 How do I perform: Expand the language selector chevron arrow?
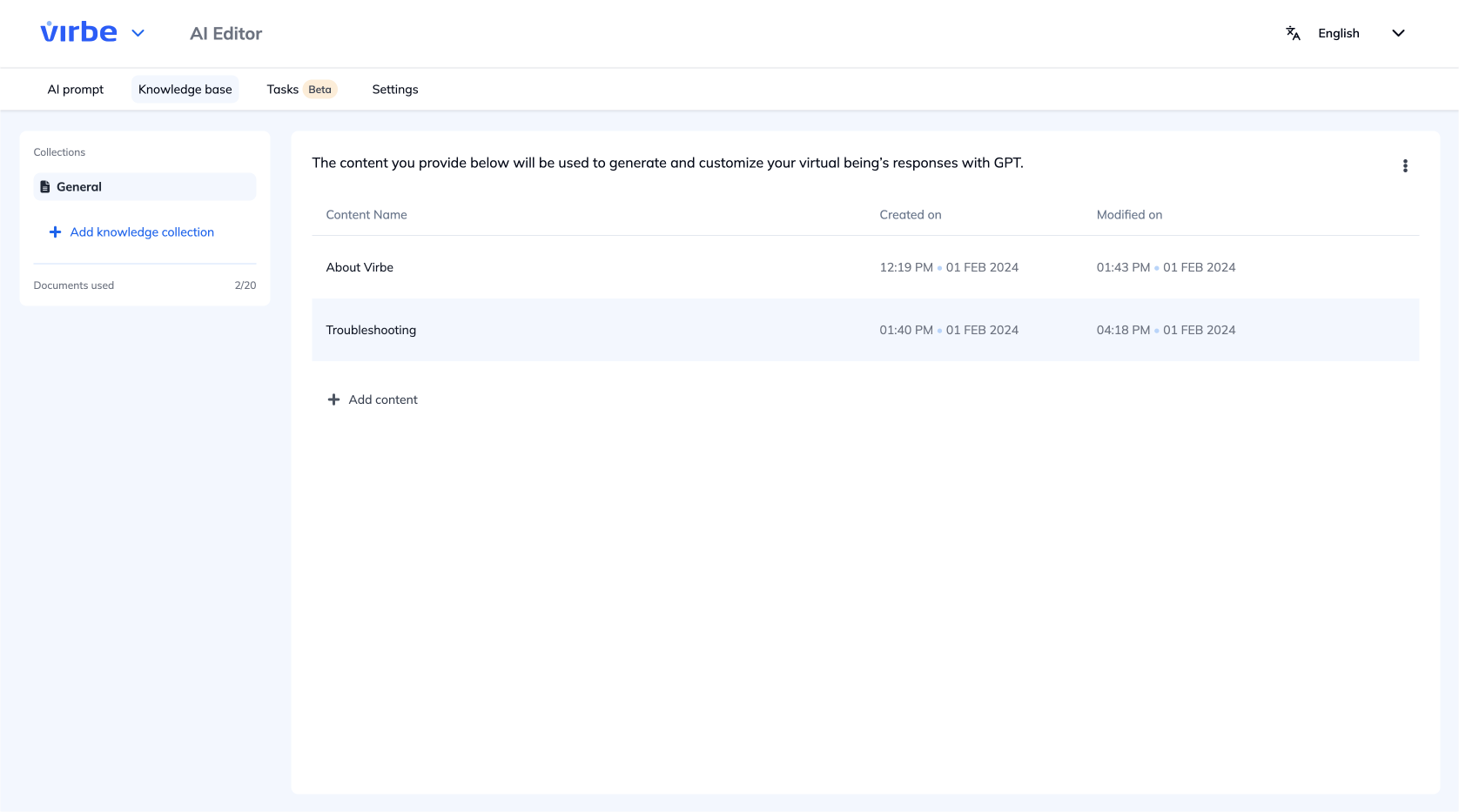(1398, 33)
